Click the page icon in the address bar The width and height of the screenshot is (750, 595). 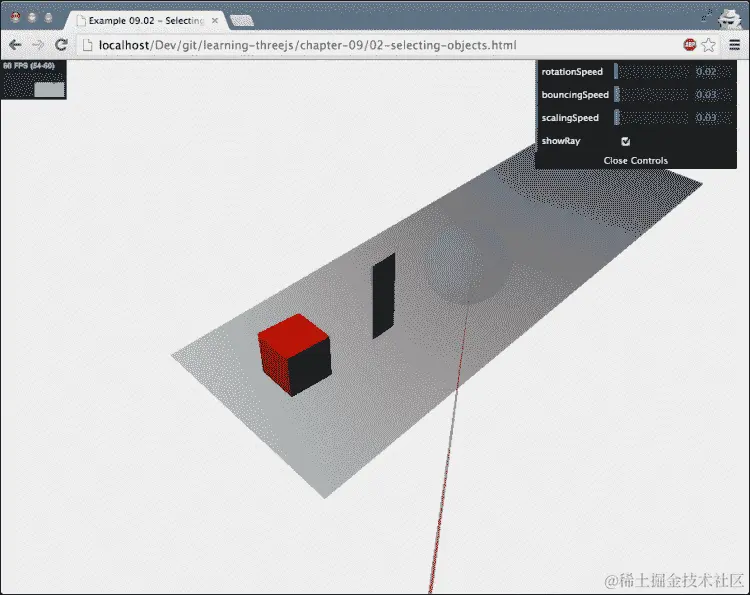88,45
